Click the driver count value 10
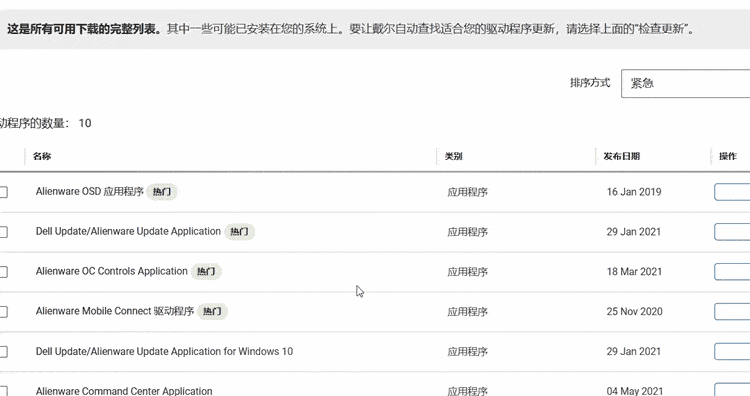This screenshot has height=396, width=750. click(85, 123)
